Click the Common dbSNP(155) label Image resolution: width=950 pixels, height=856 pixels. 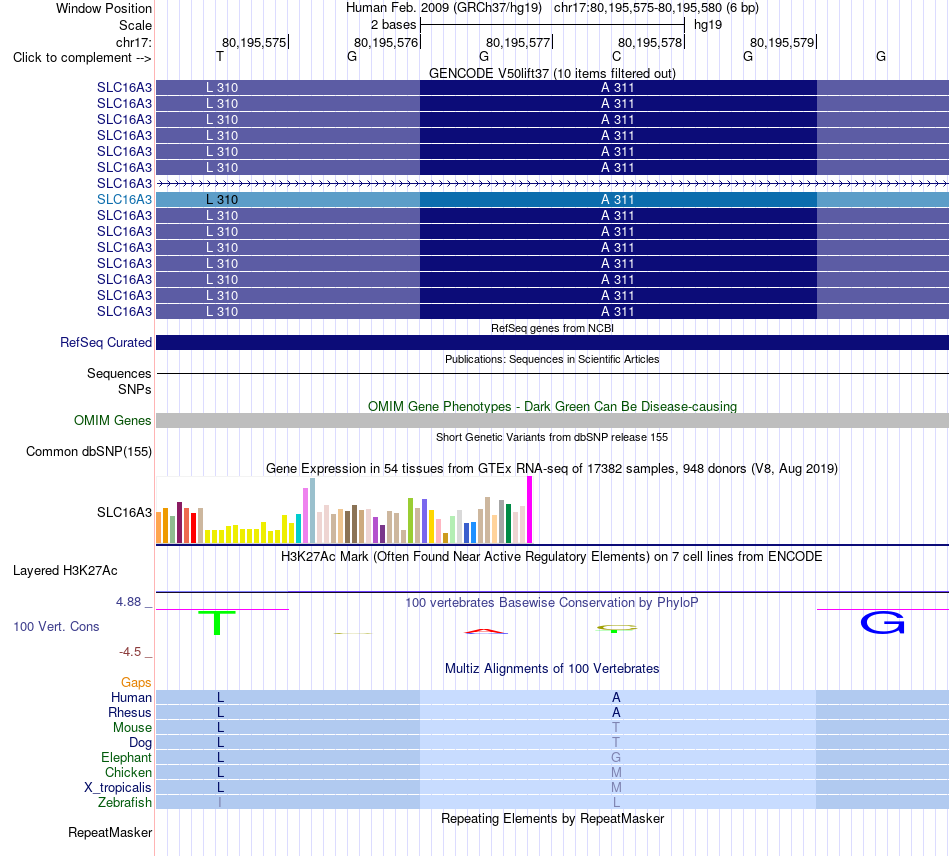pos(88,451)
